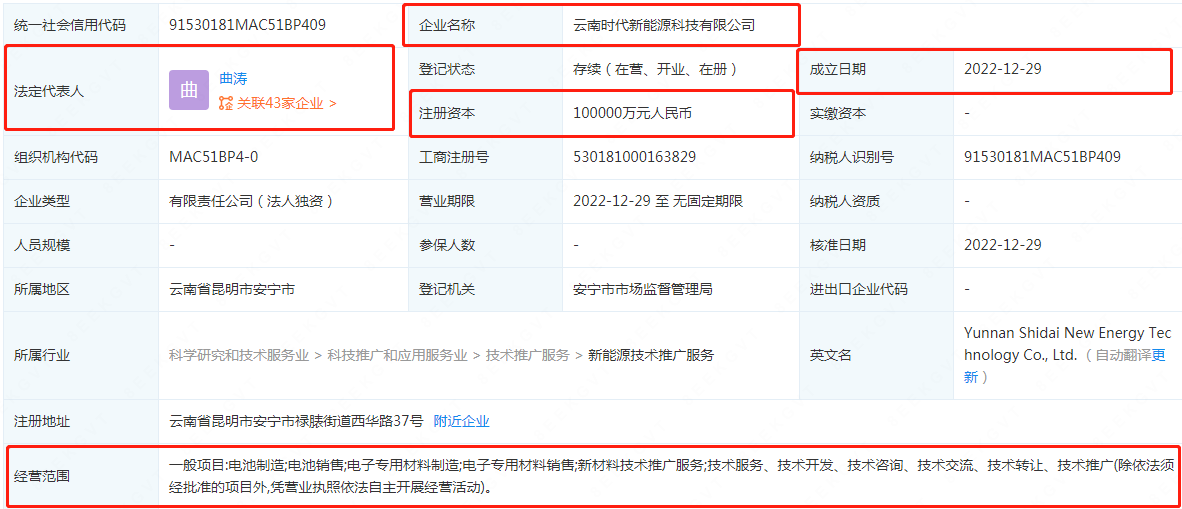Viewport: 1182px width, 509px height.
Task: Select business scope text starting 一般项目:电池制造
Action: (672, 477)
